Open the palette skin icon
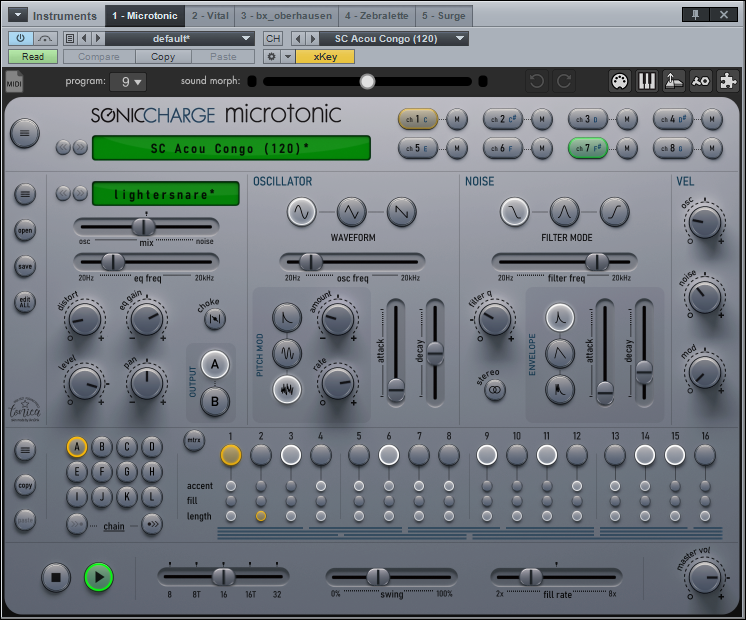 pos(619,81)
